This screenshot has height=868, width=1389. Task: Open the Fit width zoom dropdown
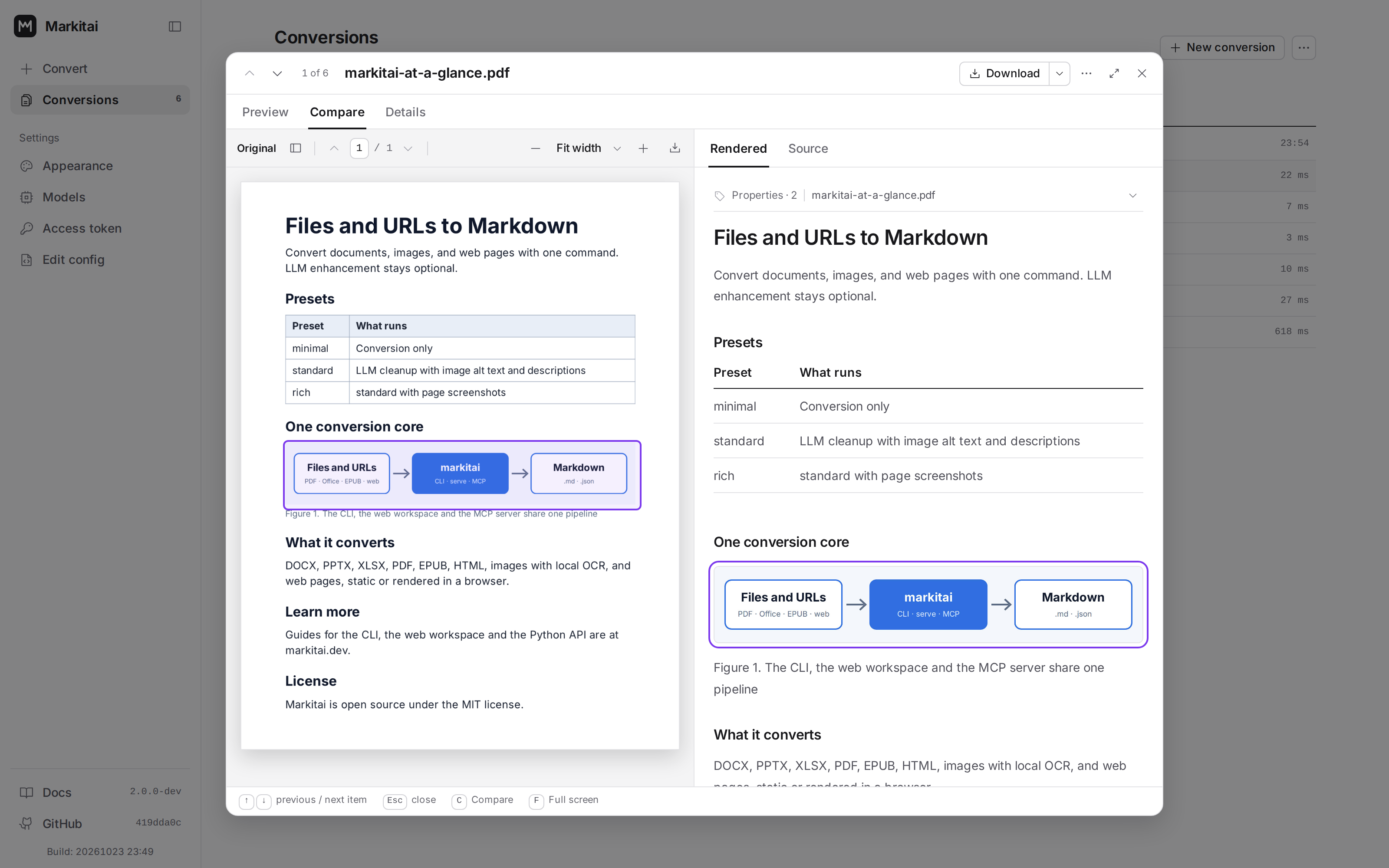tap(589, 148)
